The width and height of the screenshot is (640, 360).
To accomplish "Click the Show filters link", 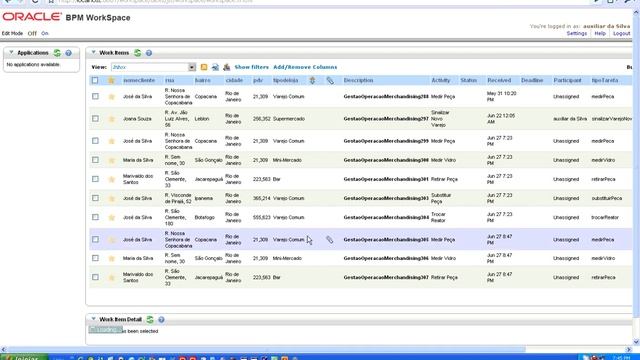I will 251,67.
